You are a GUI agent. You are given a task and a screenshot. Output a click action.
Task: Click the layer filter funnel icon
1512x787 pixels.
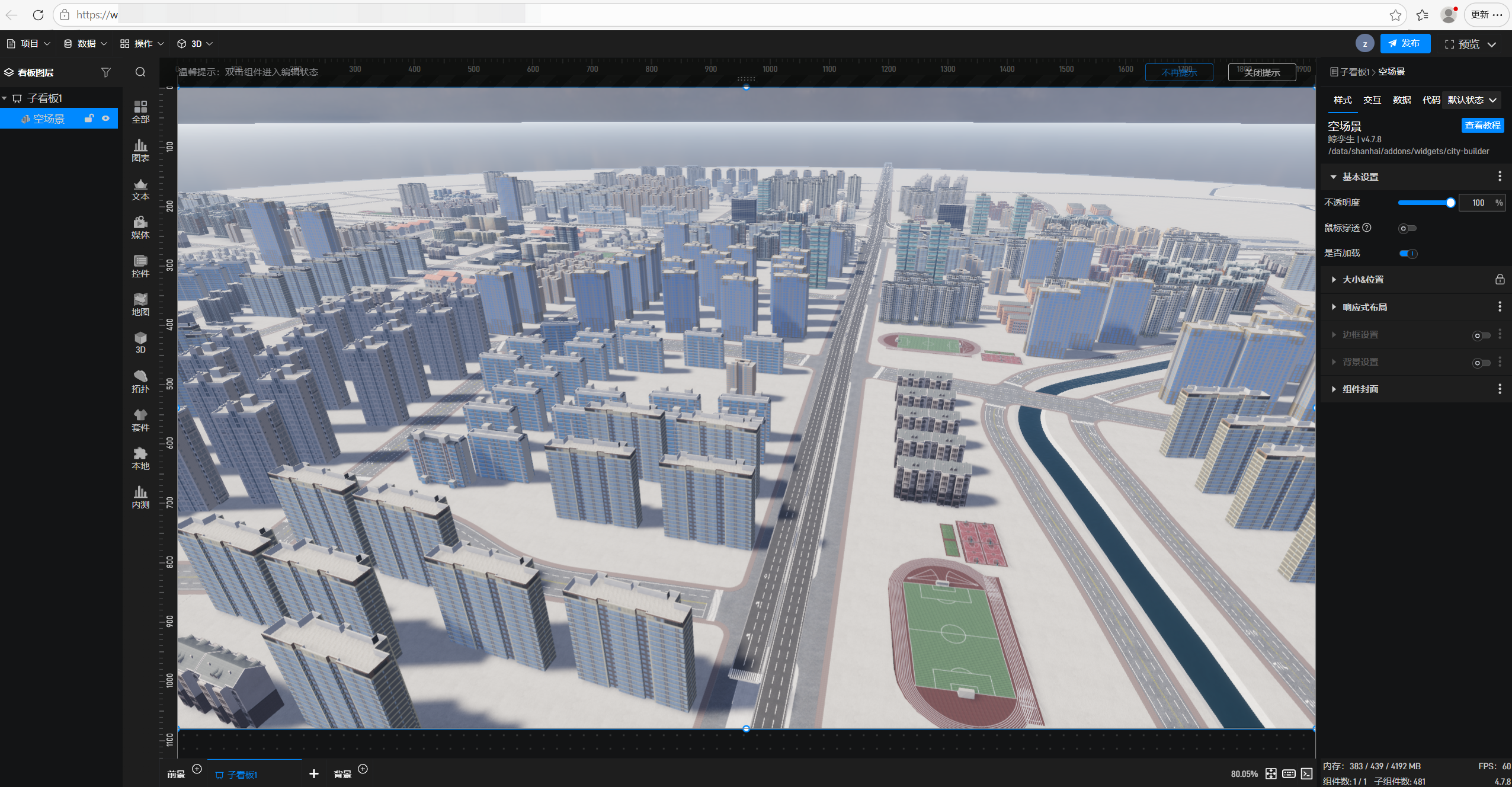click(x=106, y=72)
